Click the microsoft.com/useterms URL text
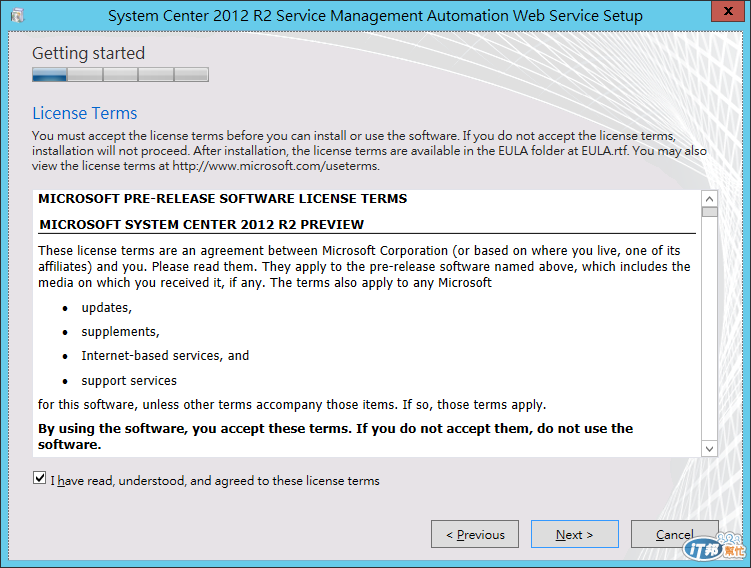 (276, 166)
